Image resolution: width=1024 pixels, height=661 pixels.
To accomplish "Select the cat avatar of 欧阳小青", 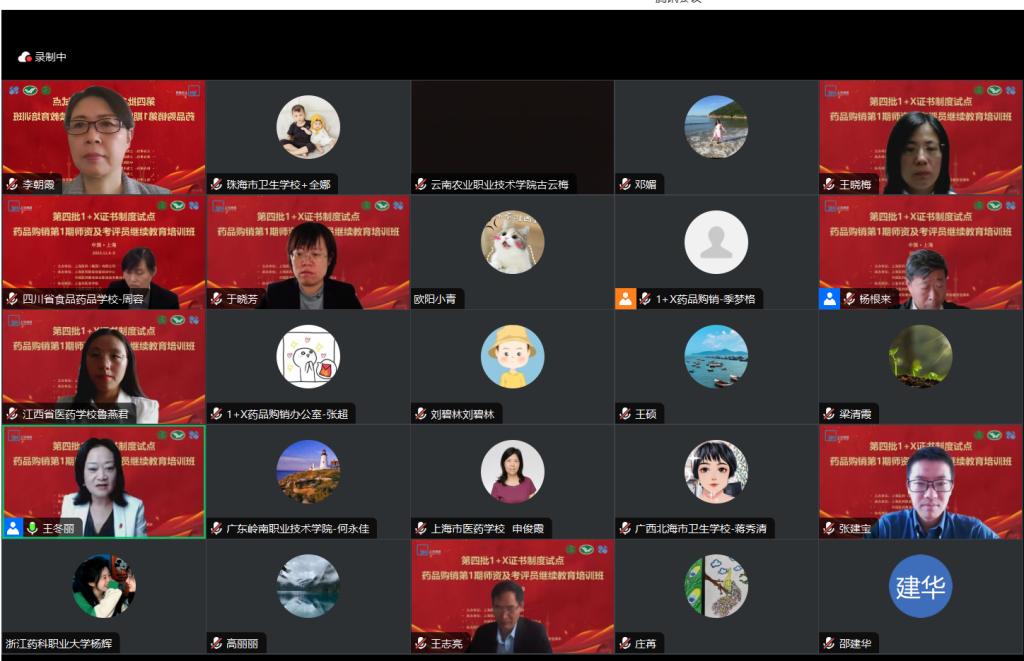I will pyautogui.click(x=512, y=242).
